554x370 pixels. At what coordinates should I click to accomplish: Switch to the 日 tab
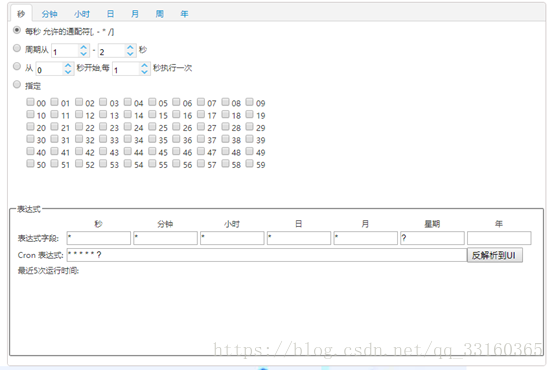click(110, 14)
